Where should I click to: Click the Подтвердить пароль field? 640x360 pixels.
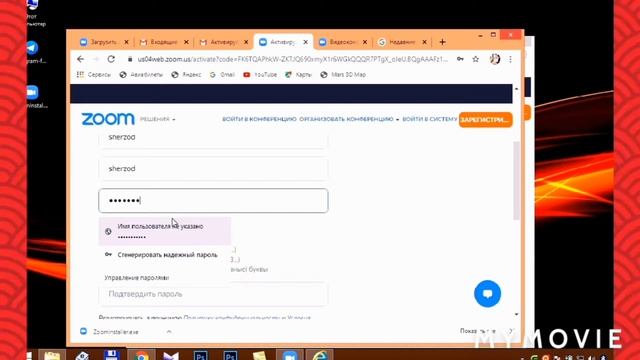213,294
